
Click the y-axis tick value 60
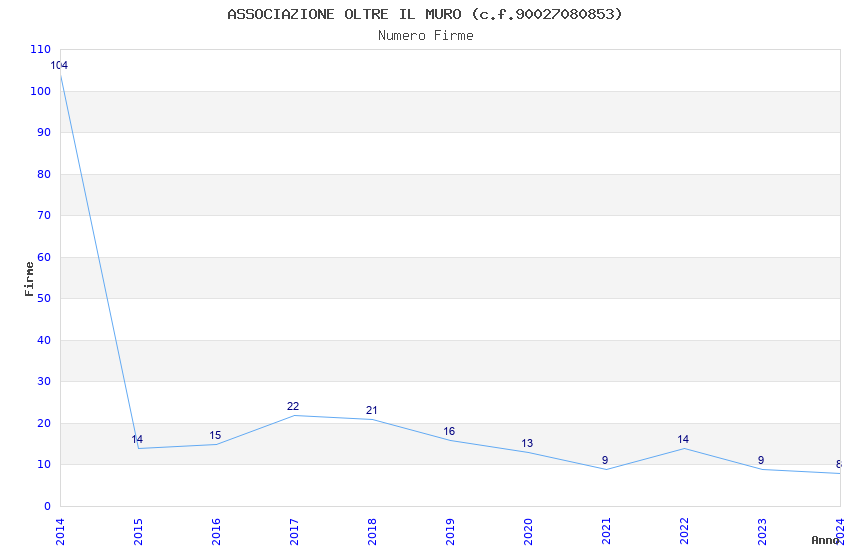(x=44, y=257)
